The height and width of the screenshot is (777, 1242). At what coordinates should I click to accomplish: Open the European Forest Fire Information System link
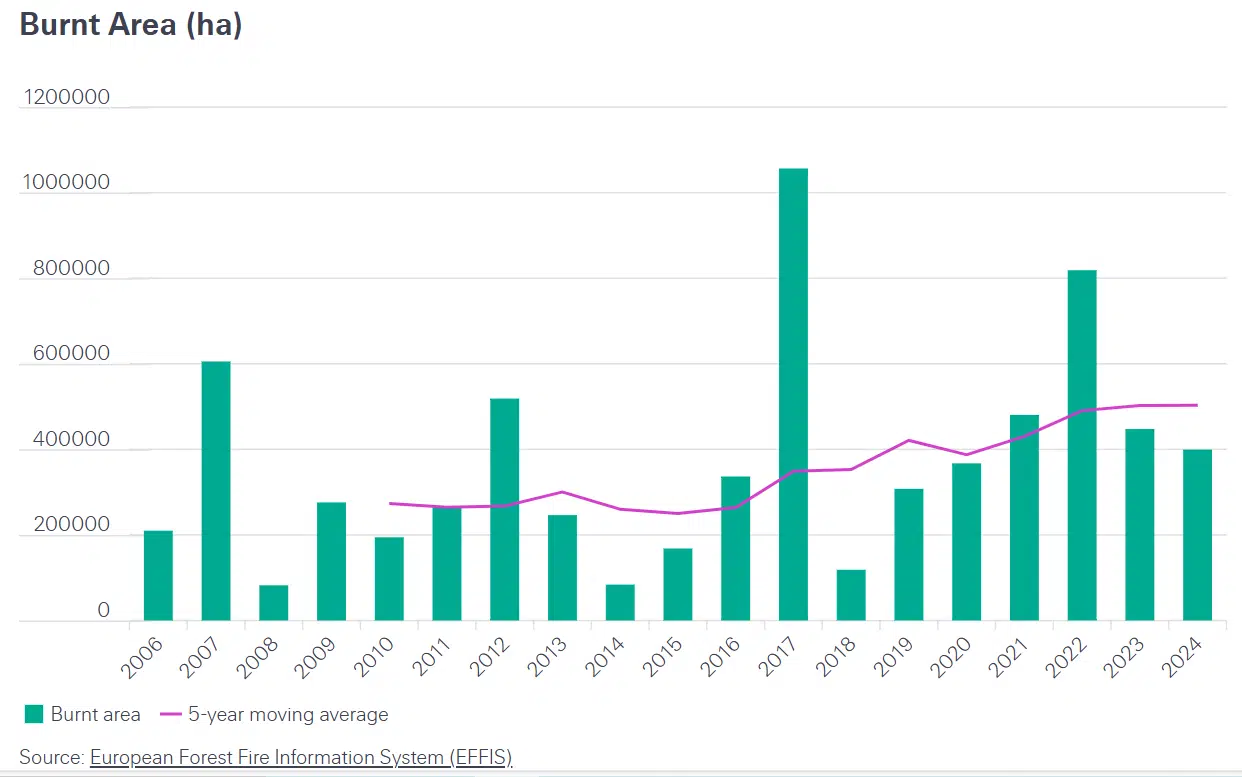(300, 757)
